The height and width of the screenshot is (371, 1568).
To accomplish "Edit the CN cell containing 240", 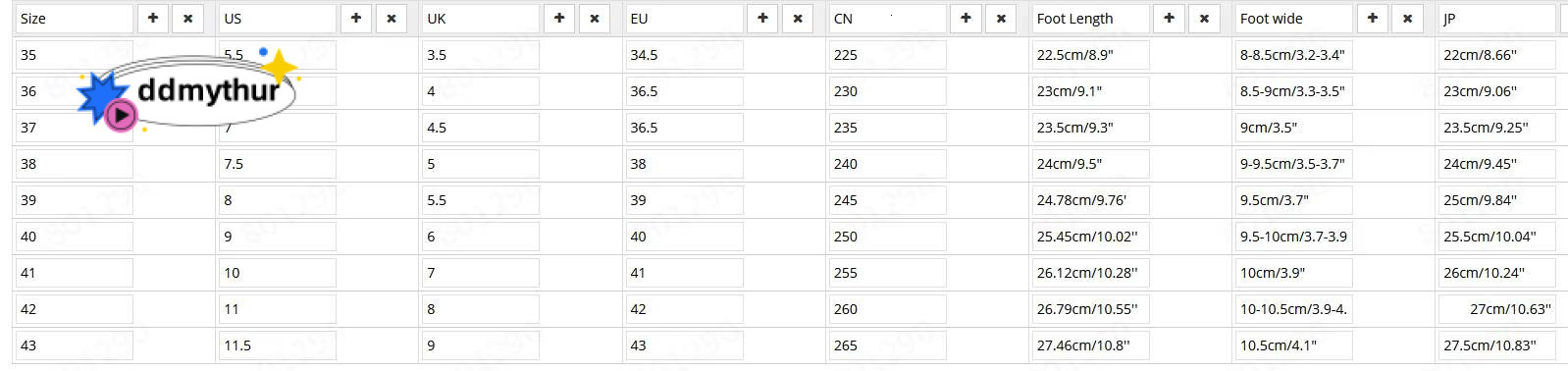I will coord(887,164).
